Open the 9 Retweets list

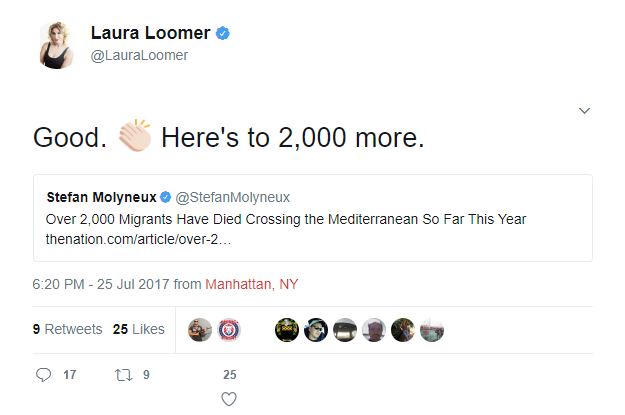point(67,329)
